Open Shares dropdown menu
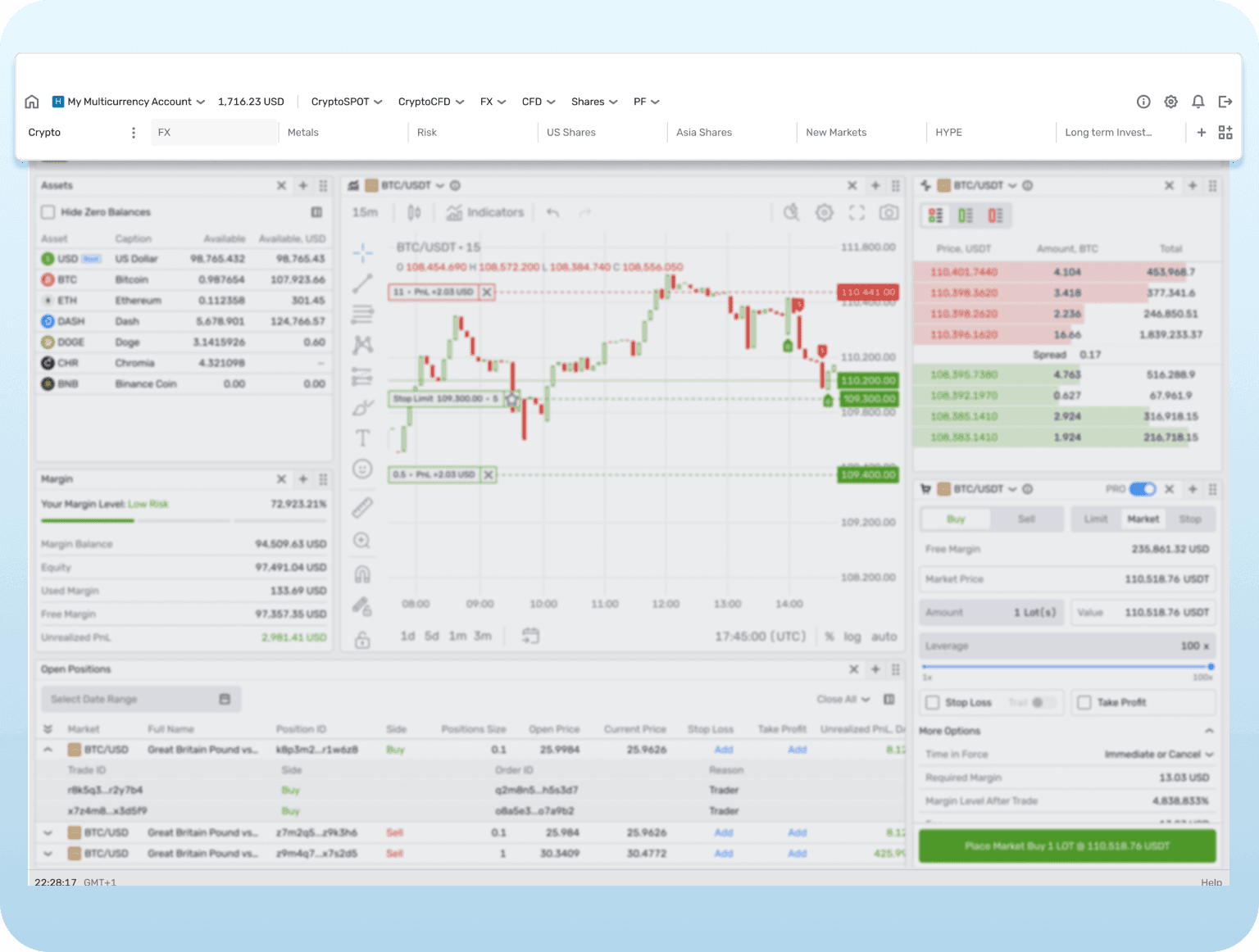This screenshot has height=952, width=1259. pos(594,102)
